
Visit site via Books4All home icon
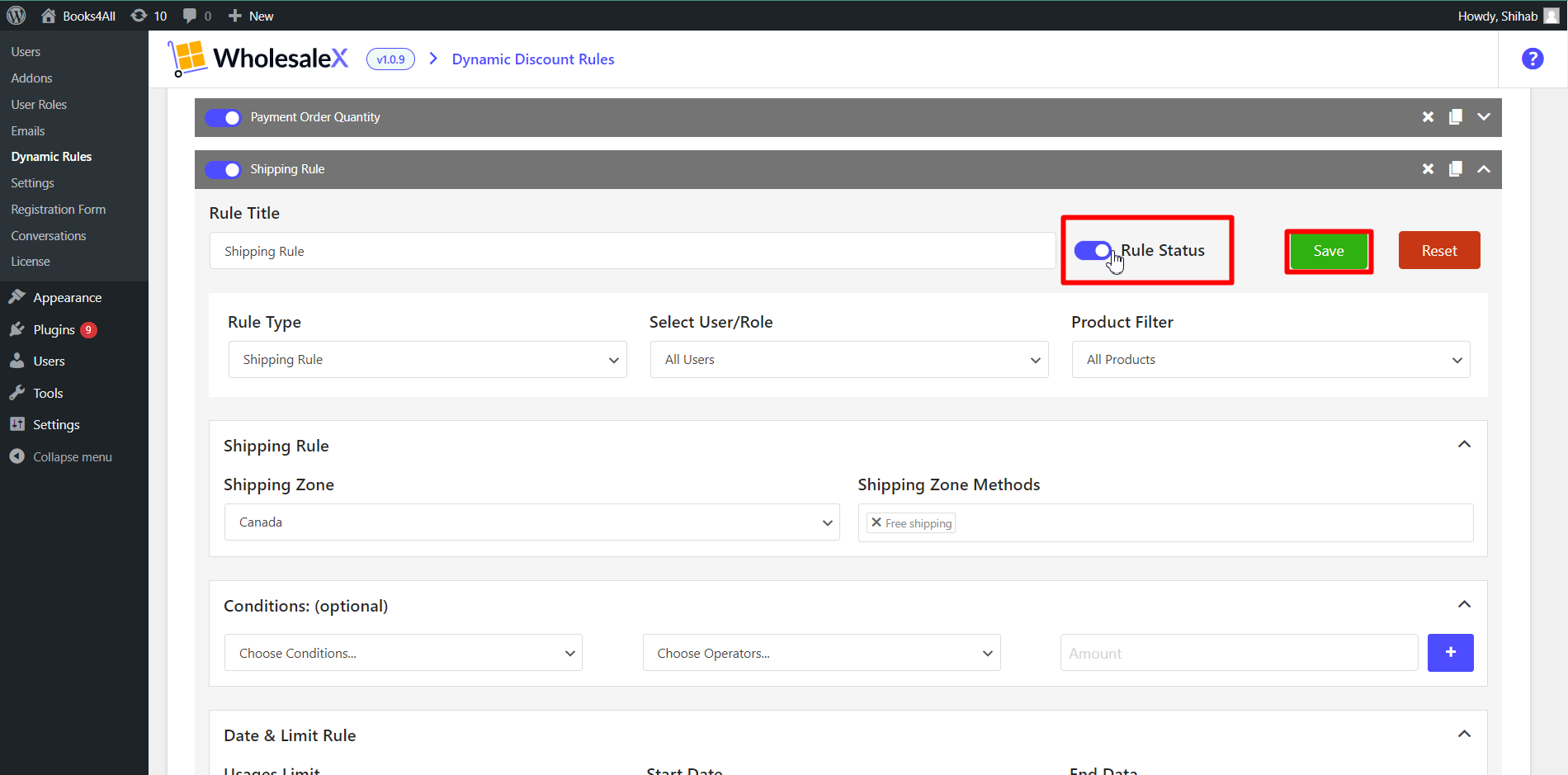[x=49, y=16]
